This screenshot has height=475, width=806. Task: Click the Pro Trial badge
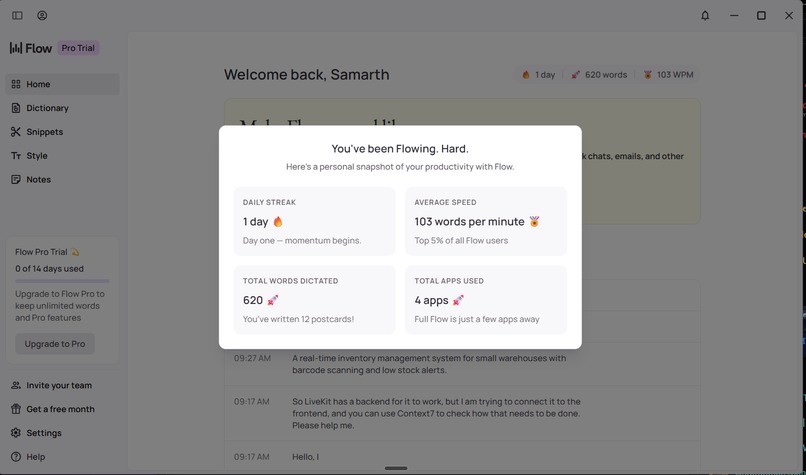tap(79, 48)
